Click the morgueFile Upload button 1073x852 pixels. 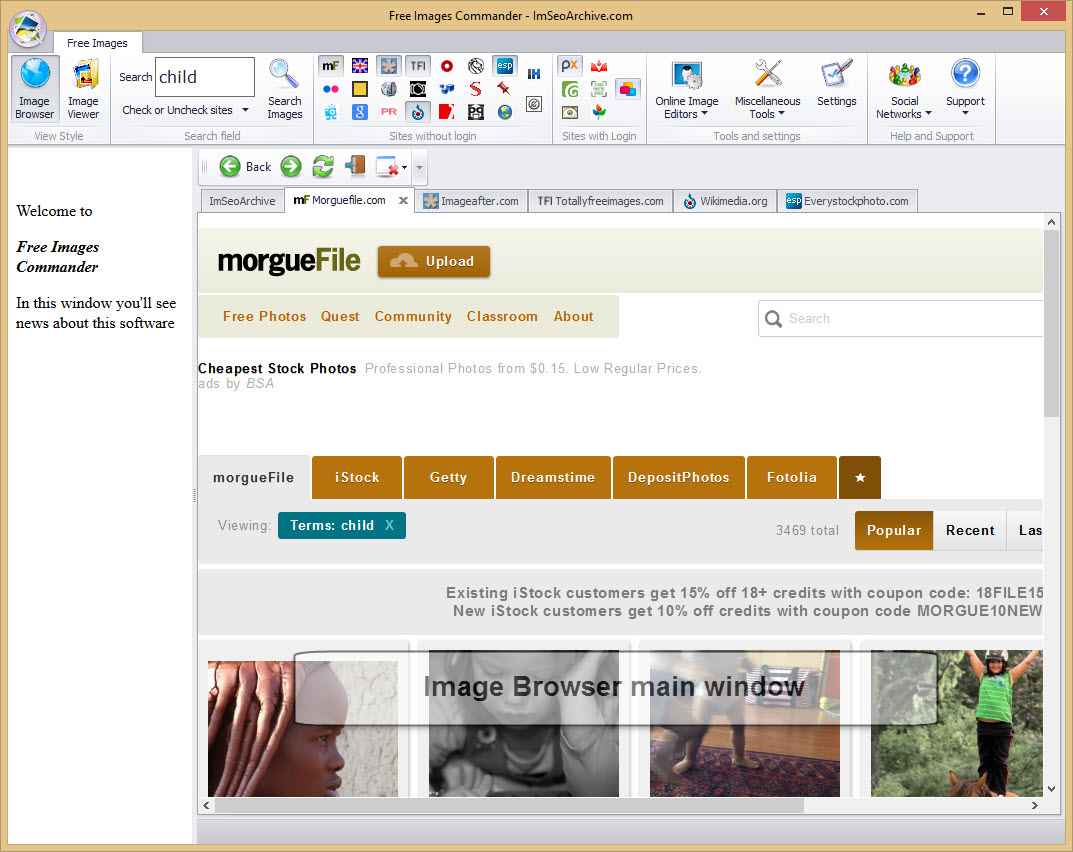[434, 261]
